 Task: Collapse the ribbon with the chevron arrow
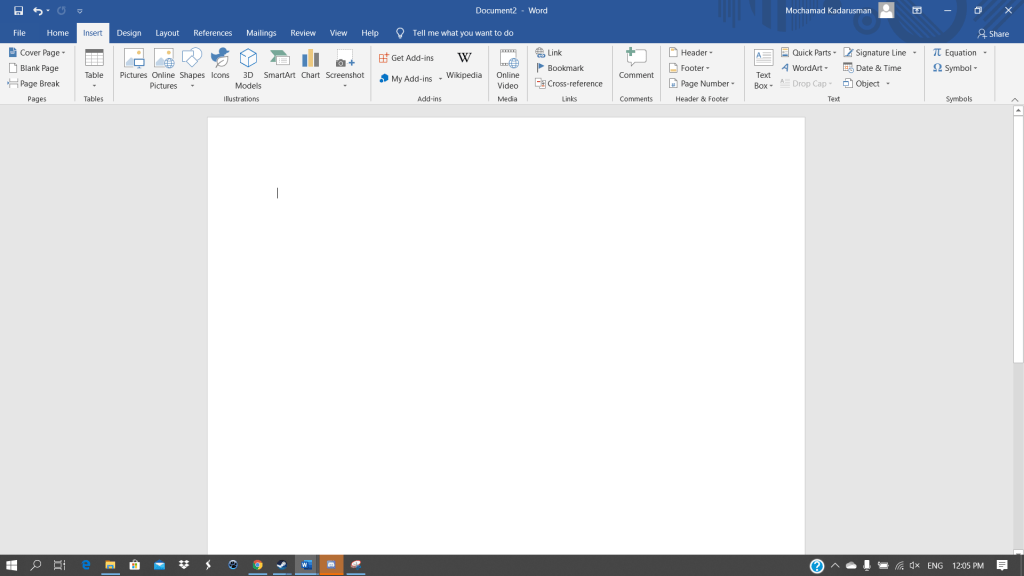coord(1014,100)
